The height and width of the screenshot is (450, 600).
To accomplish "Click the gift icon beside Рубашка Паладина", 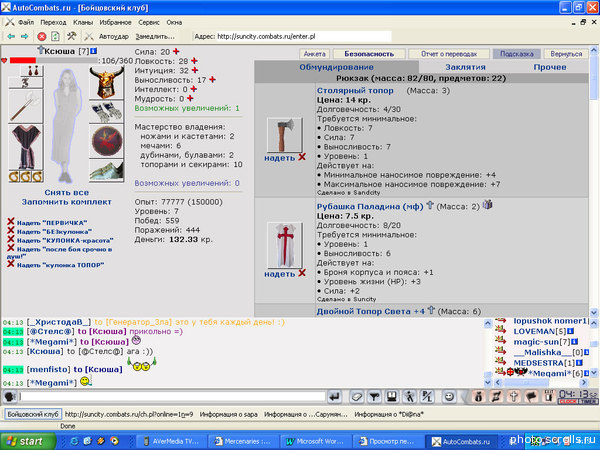I will [487, 205].
